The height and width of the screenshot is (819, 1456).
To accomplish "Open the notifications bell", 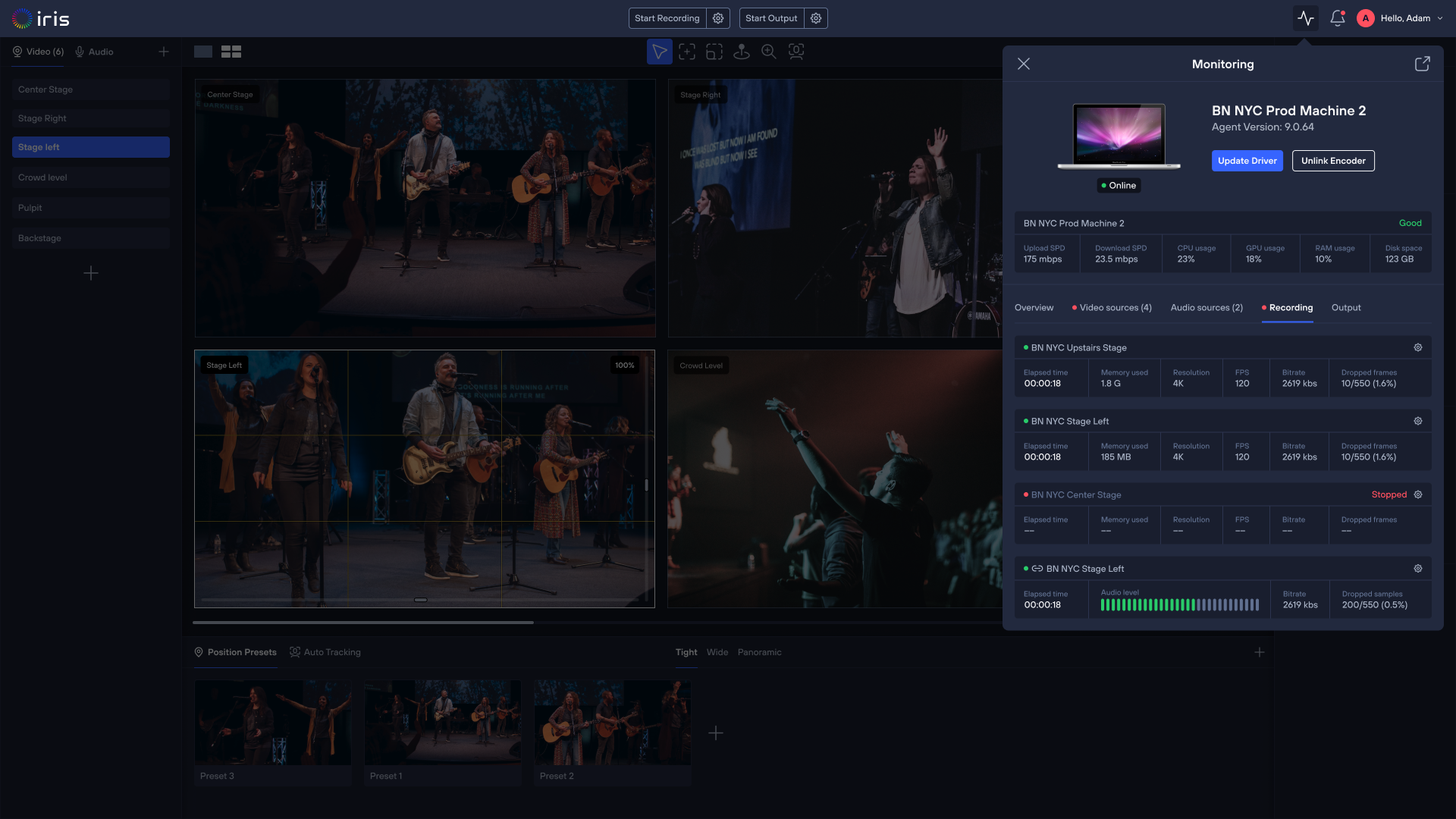I will [1338, 18].
